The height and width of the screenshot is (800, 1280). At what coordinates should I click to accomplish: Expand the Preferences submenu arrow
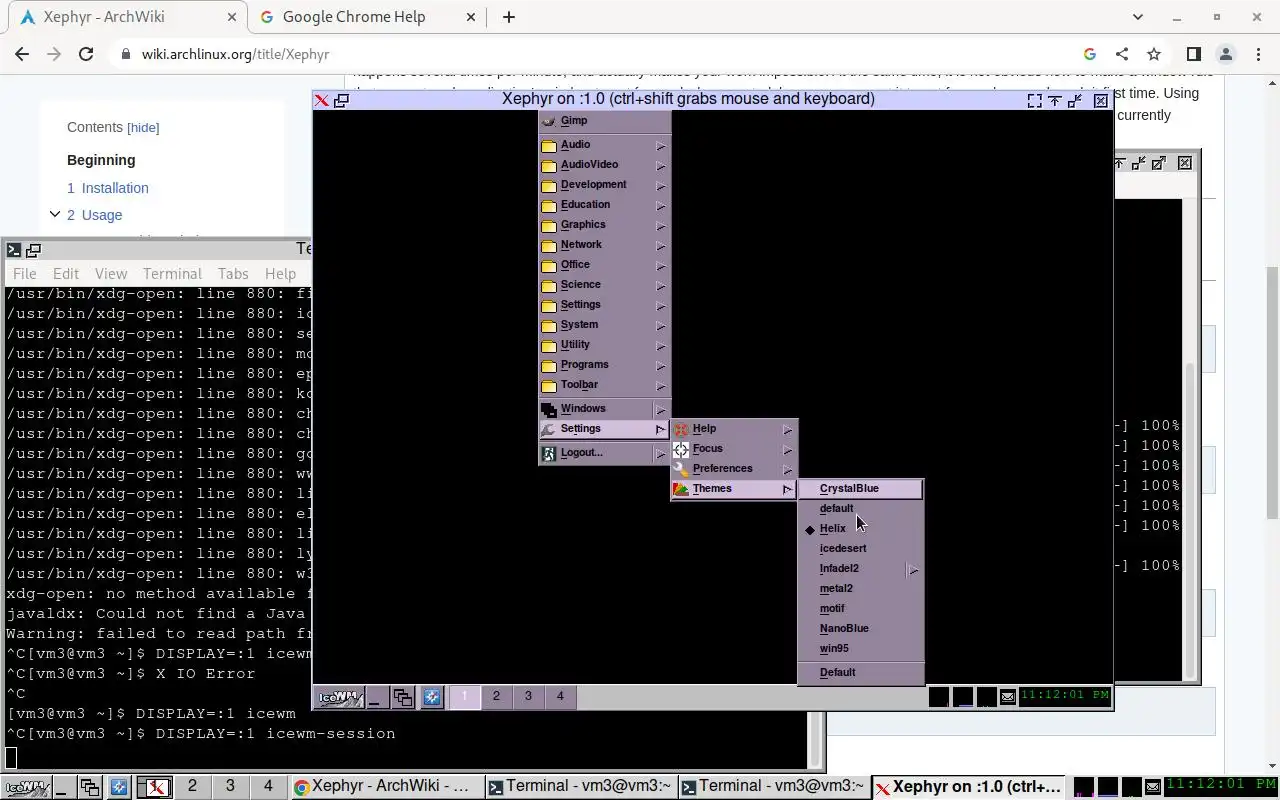(788, 470)
